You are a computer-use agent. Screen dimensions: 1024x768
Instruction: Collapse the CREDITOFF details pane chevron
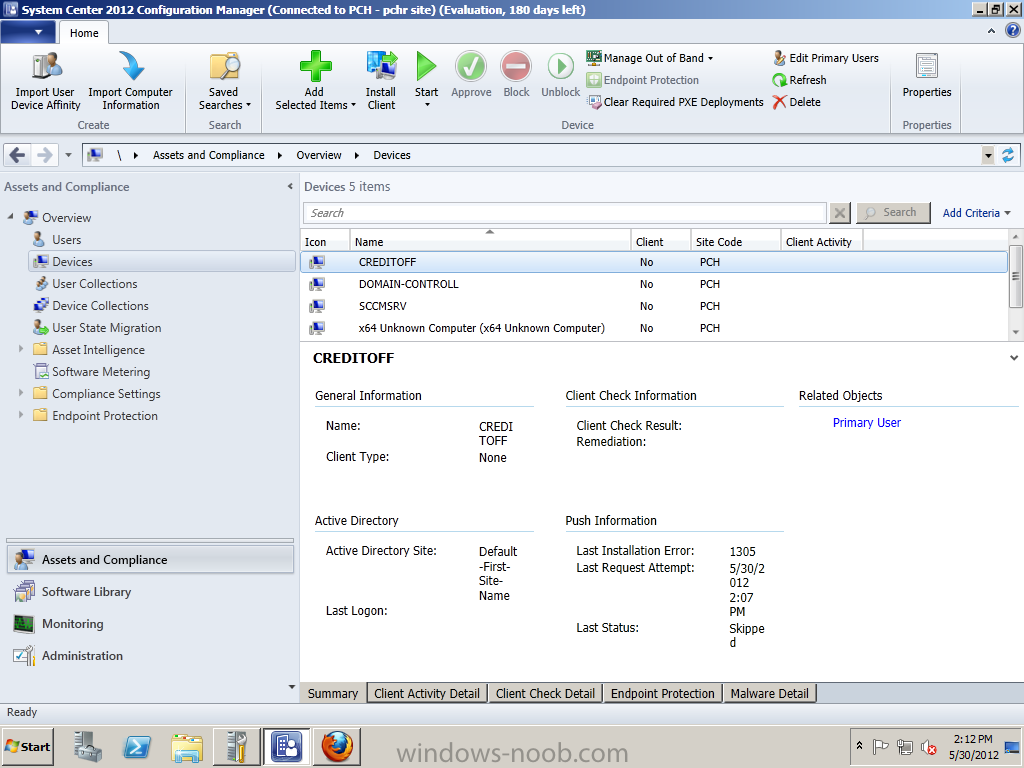(x=1014, y=358)
